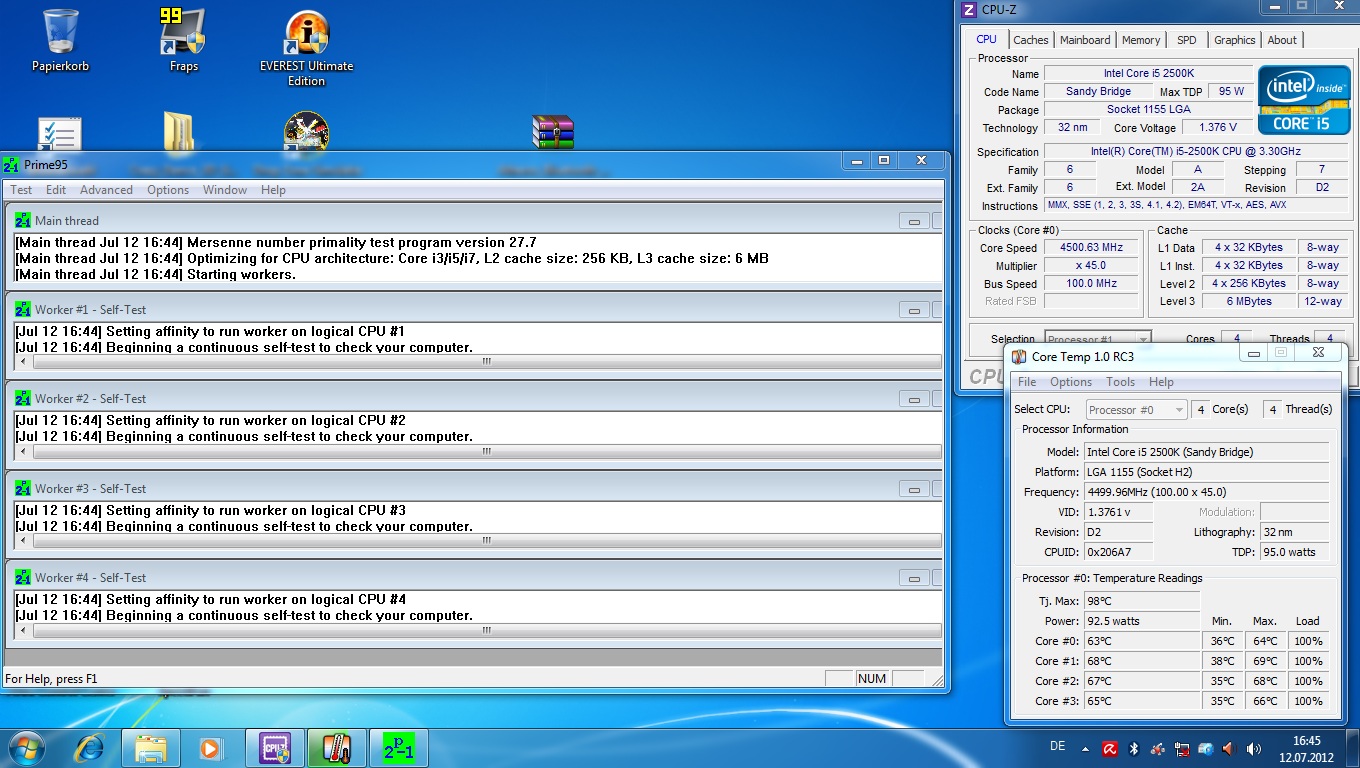The width and height of the screenshot is (1360, 768).
Task: Click the Core Speed 4500.63 MHz value
Action: [1091, 248]
